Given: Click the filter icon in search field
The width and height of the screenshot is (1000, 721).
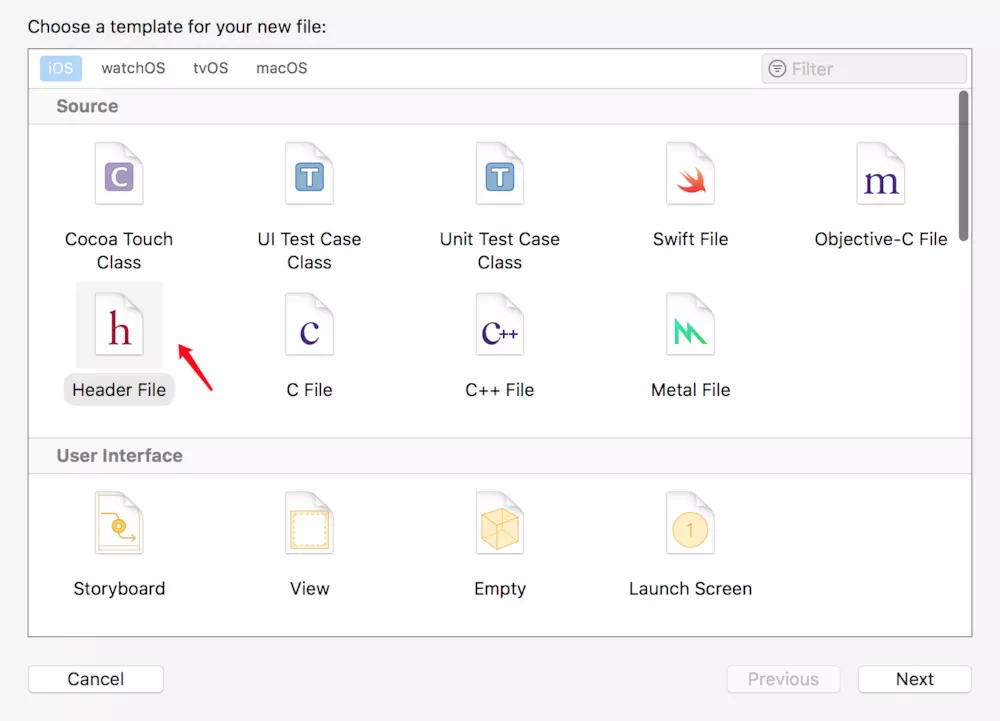Looking at the screenshot, I should [x=777, y=68].
